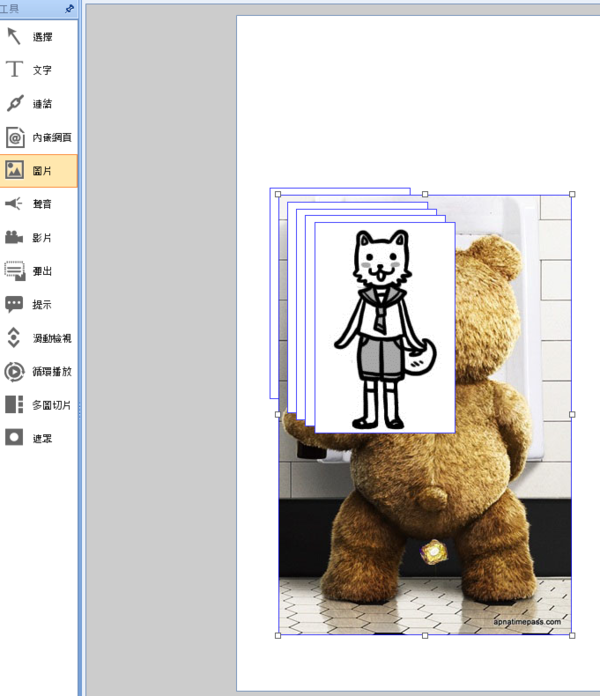
Task: Activate the 連結 link tool
Action: pos(38,104)
